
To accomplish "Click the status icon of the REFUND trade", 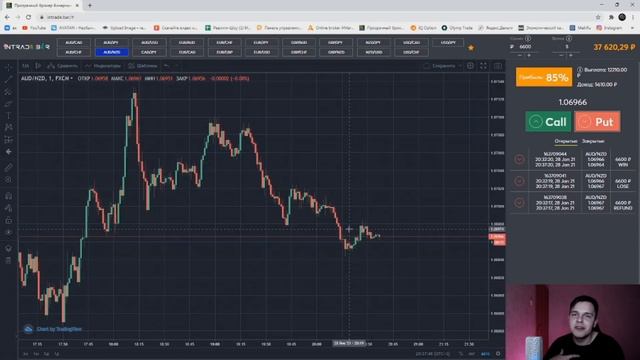I will tap(519, 202).
